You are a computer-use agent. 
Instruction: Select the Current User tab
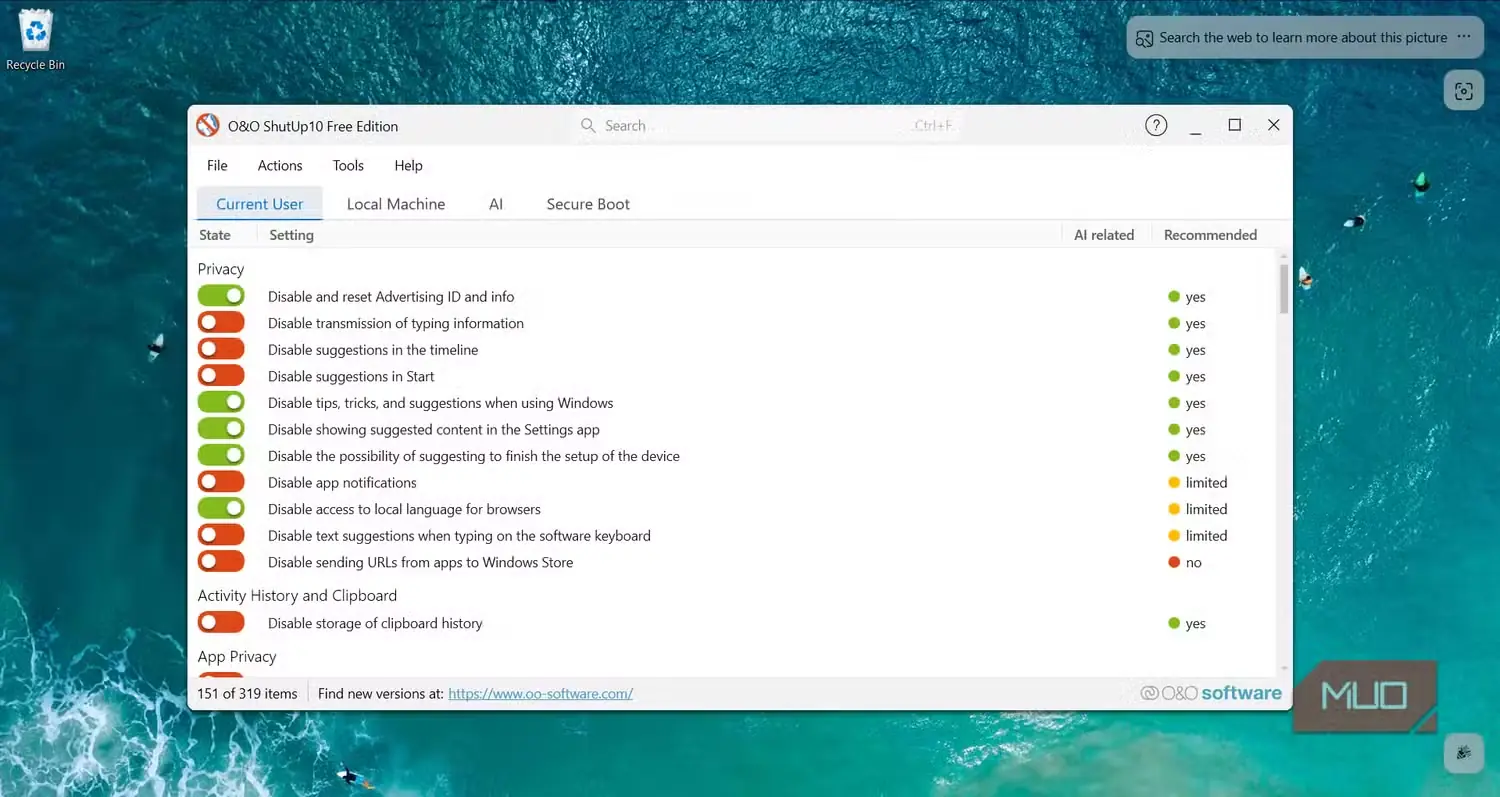pos(260,204)
